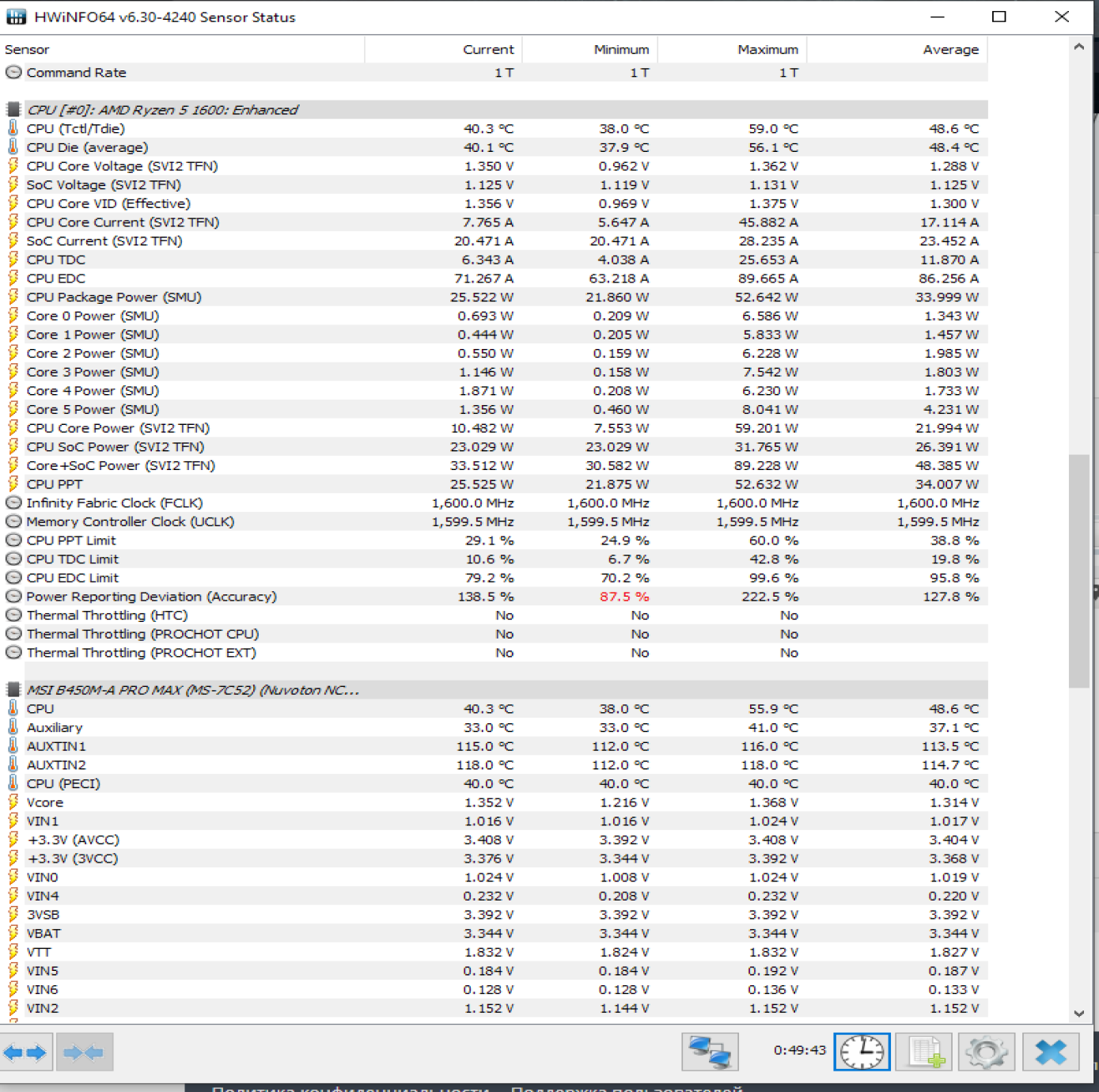Click the '0:49:43' elapsed time readout
The width and height of the screenshot is (1099, 1092).
pos(800,1050)
